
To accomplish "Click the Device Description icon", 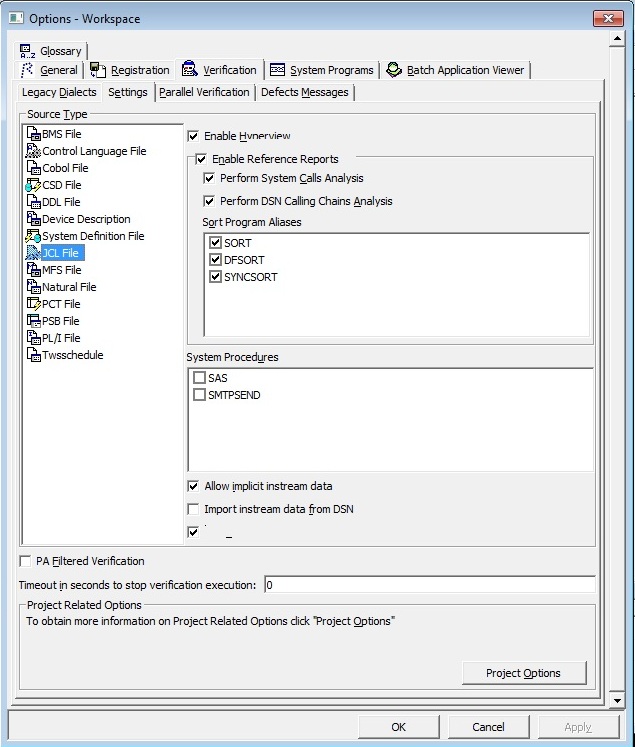I will (x=33, y=219).
